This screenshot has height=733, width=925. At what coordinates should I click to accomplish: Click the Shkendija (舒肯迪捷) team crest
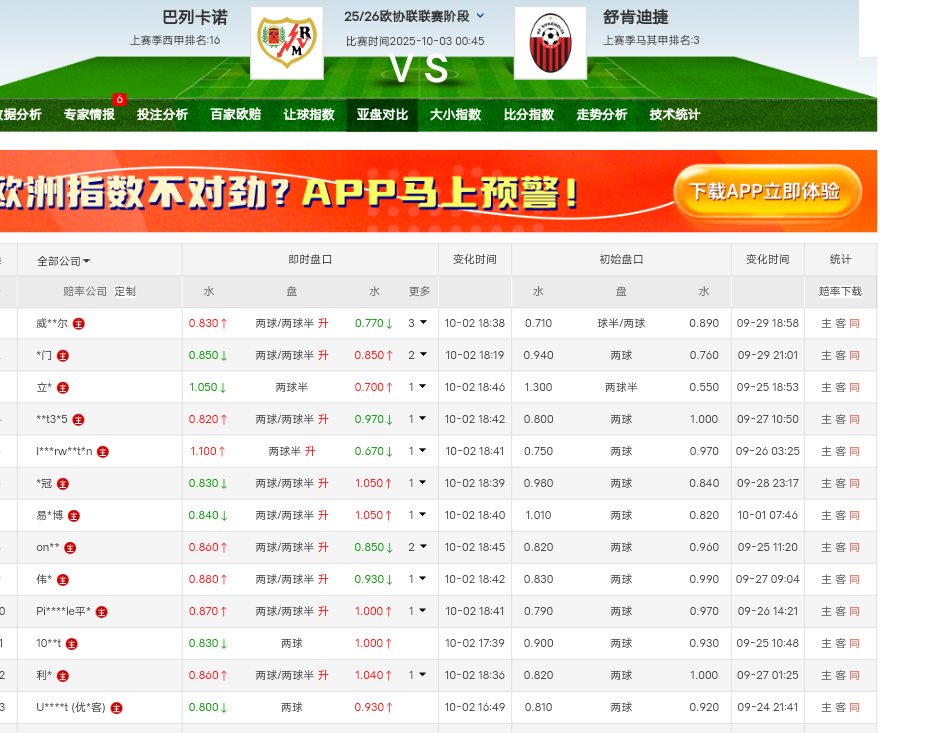[x=549, y=43]
